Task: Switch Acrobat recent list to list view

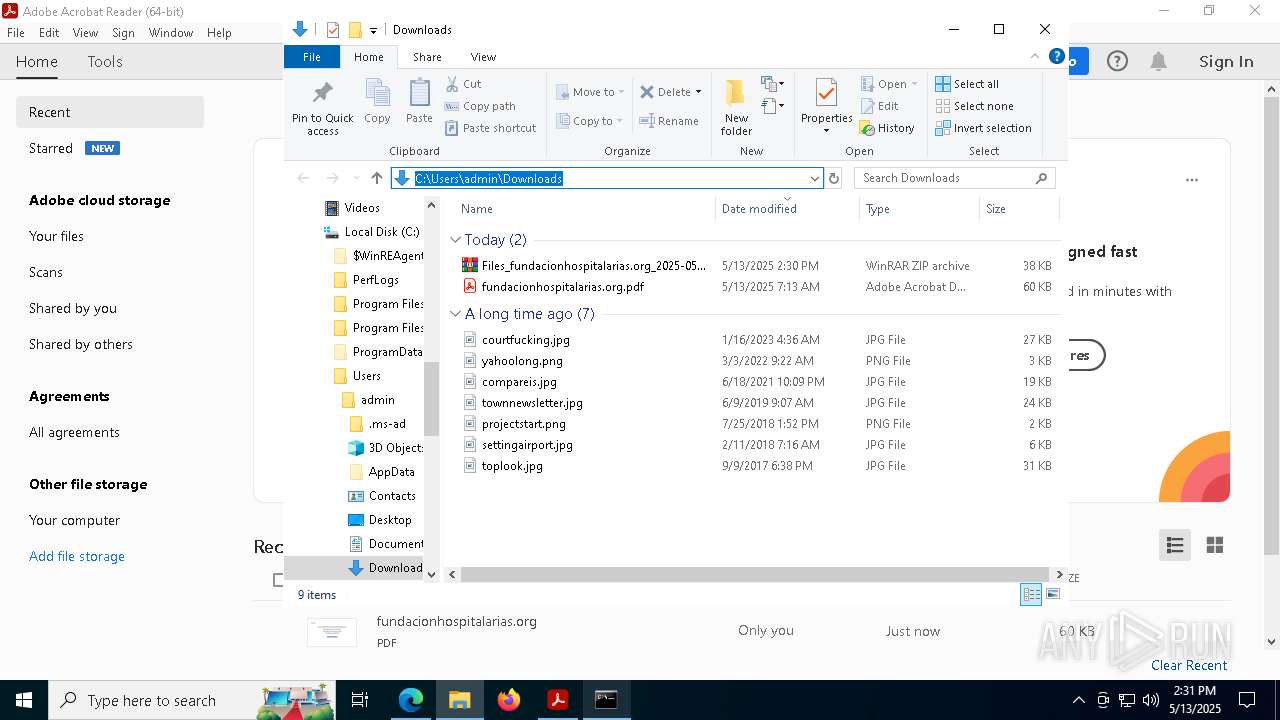Action: click(1175, 545)
